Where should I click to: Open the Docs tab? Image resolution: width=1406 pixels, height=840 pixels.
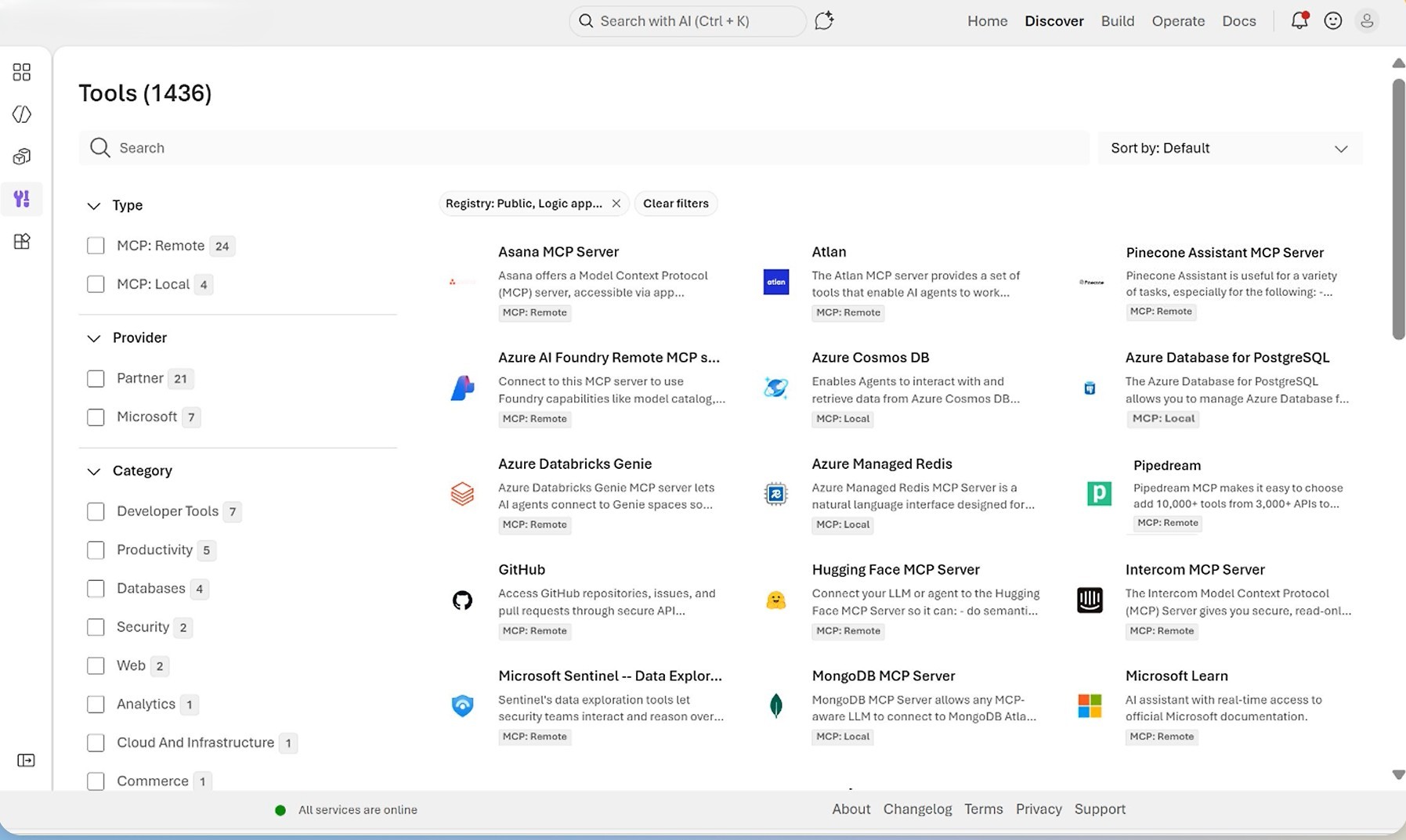[1239, 21]
